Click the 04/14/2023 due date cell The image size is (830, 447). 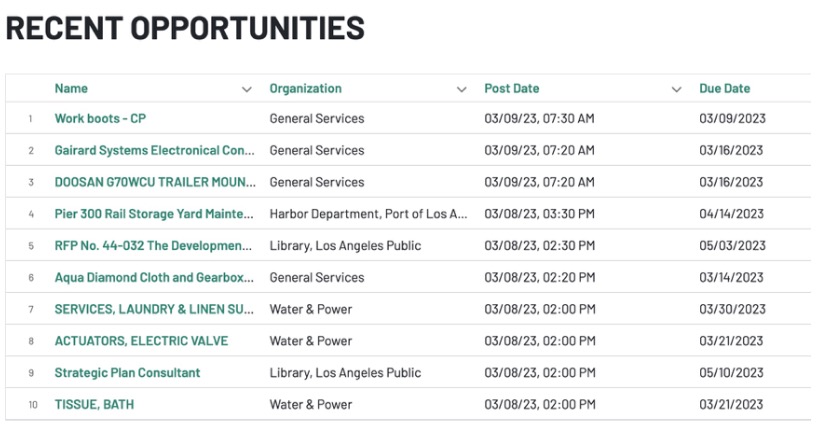point(732,214)
